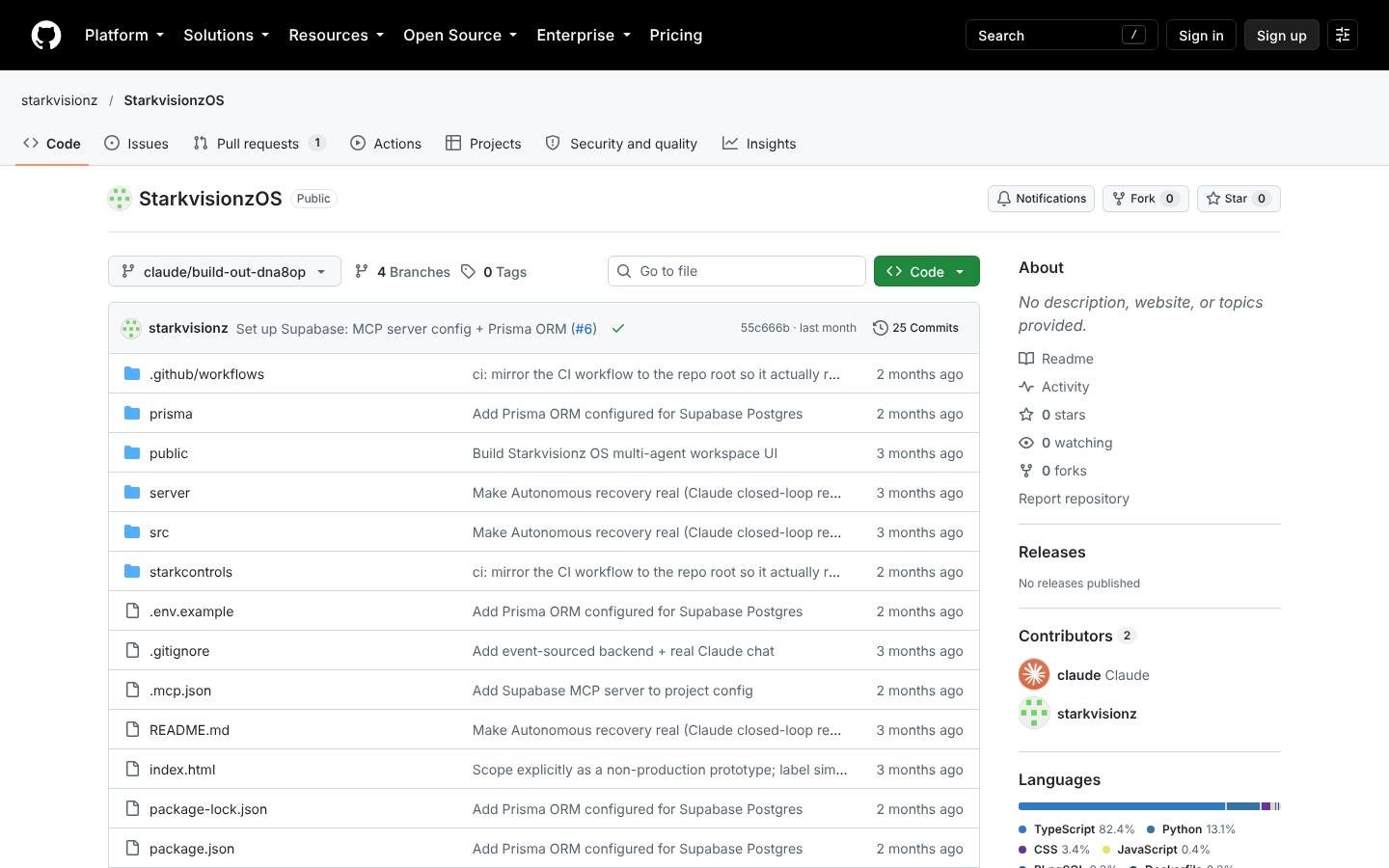
Task: Open the claude contributor avatar
Action: tap(1034, 674)
